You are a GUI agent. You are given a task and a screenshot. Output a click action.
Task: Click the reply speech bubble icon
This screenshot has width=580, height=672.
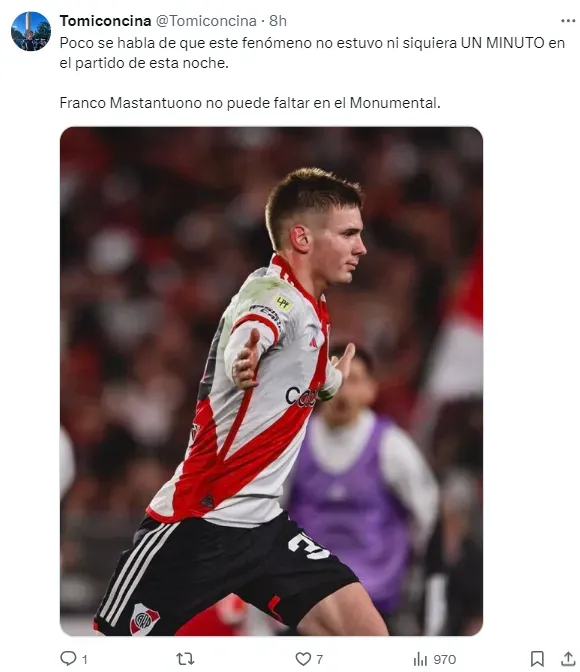(68, 658)
